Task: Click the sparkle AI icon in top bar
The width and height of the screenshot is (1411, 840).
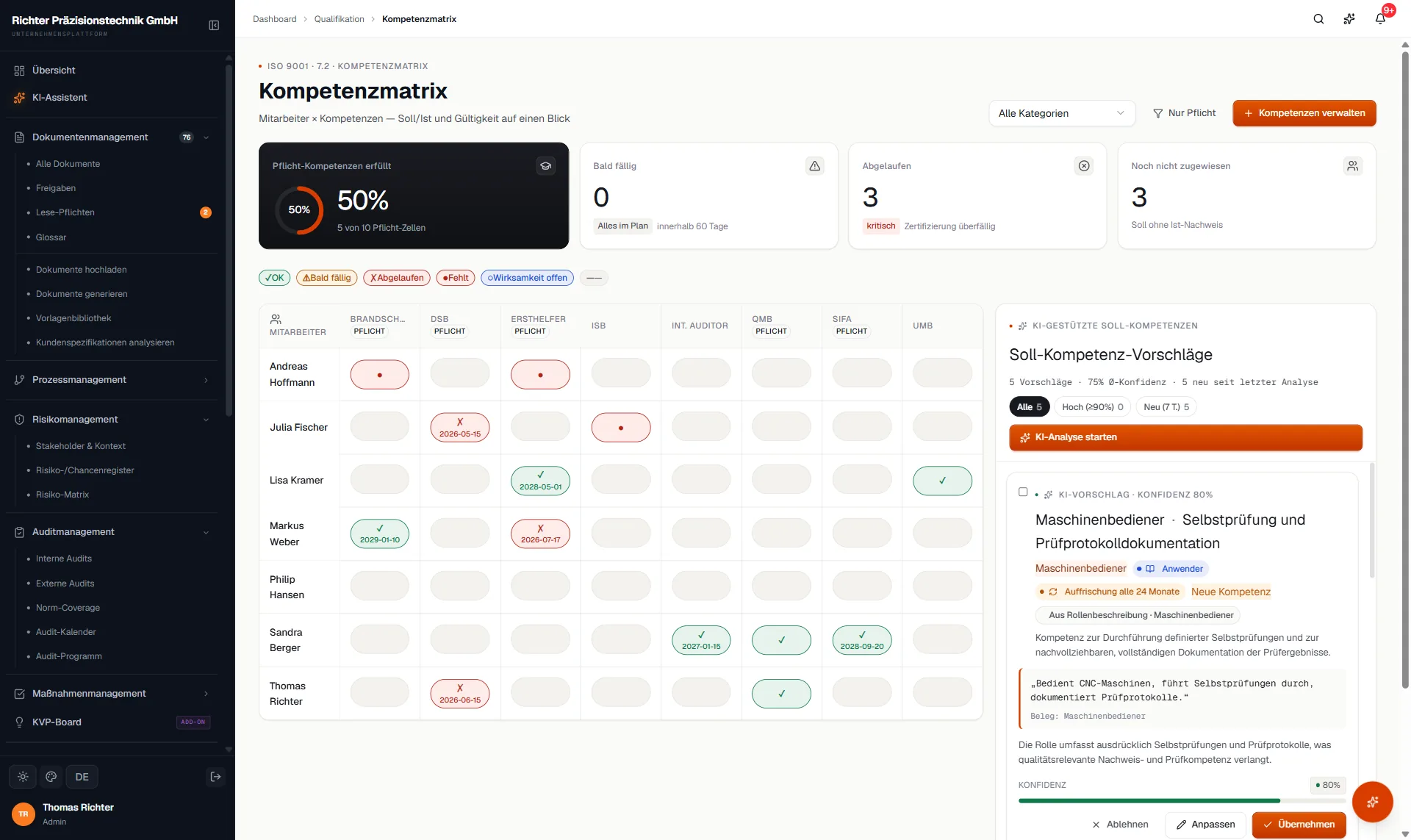Action: (1349, 19)
